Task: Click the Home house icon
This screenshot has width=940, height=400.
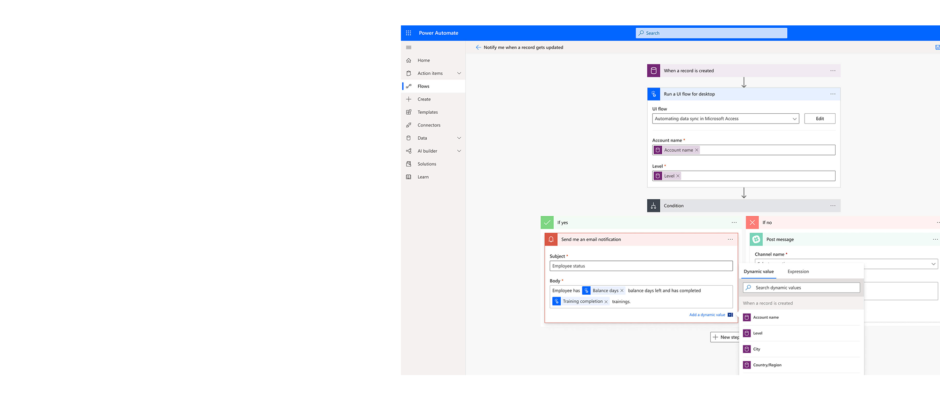Action: tap(409, 61)
